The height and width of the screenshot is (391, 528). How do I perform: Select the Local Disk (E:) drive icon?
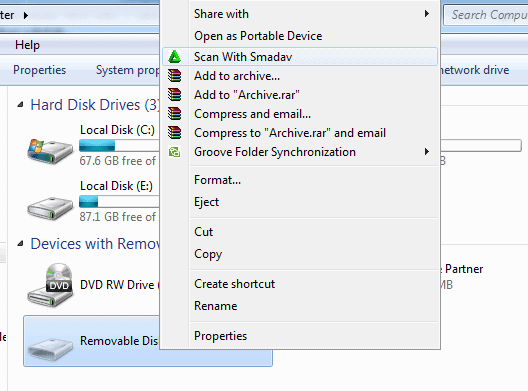pos(50,208)
